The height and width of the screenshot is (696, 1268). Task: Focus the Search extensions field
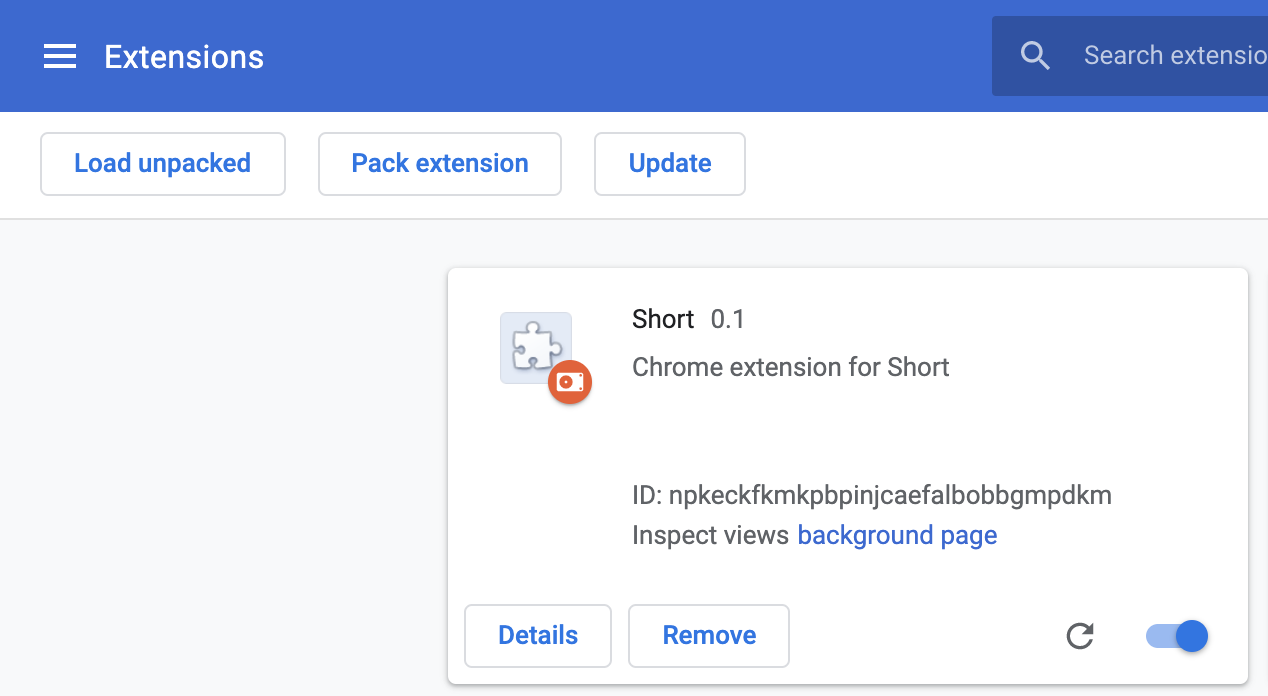[x=1130, y=56]
